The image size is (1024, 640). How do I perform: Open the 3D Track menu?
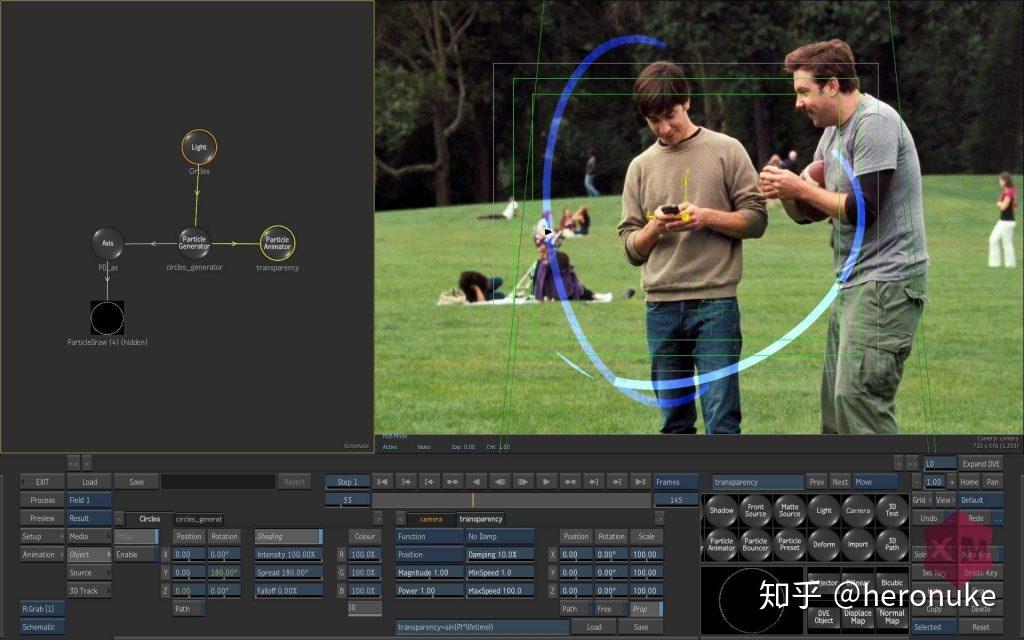pos(89,591)
